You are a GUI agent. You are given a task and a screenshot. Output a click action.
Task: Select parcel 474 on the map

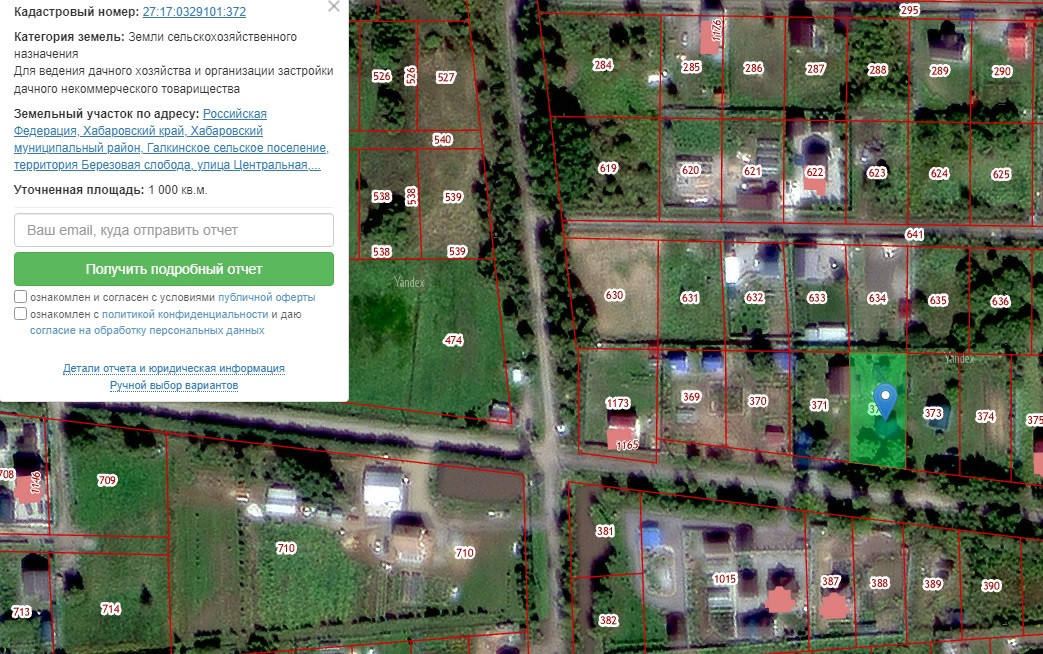453,340
